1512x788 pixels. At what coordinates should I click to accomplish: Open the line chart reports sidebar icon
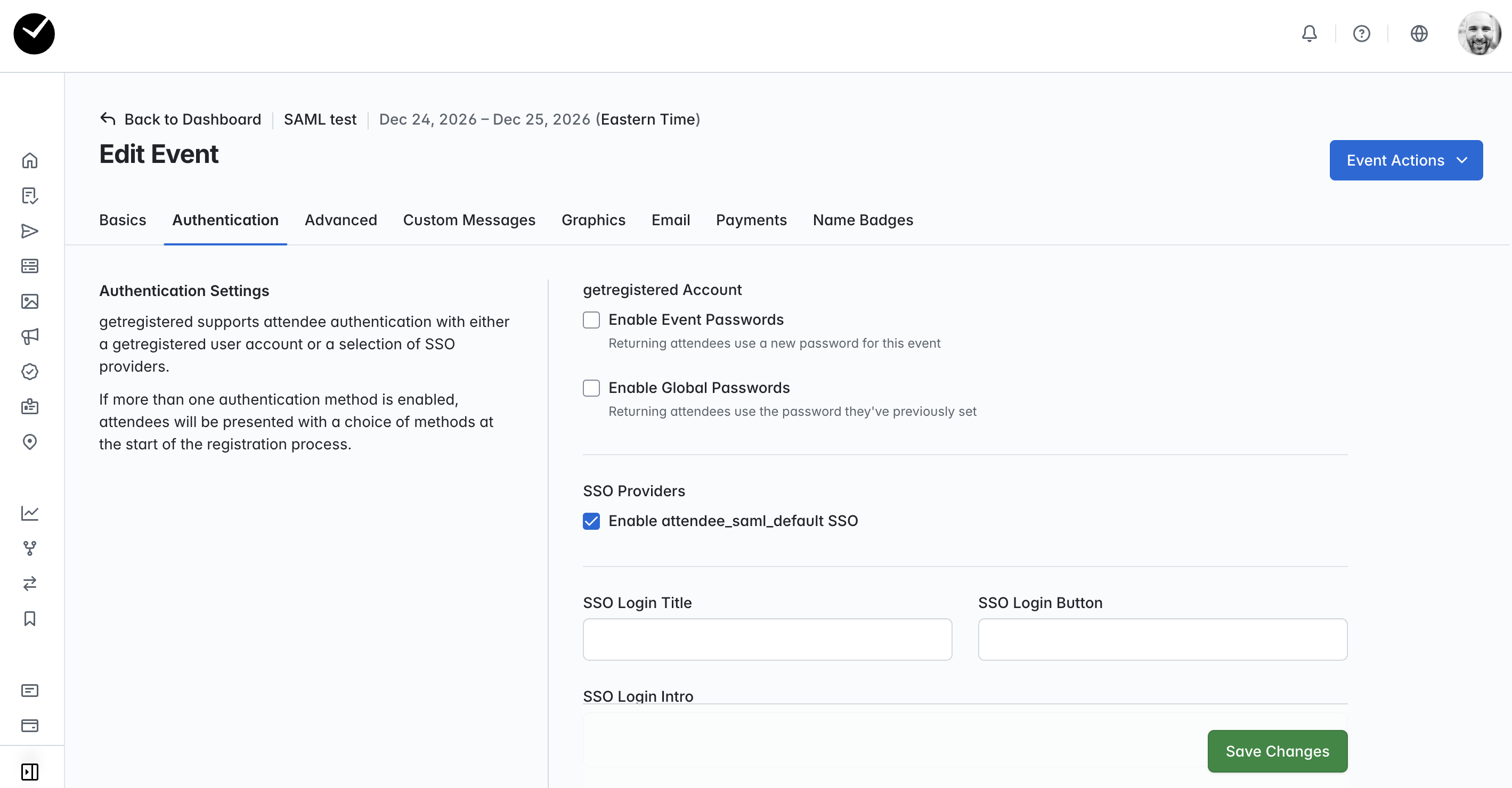30,513
